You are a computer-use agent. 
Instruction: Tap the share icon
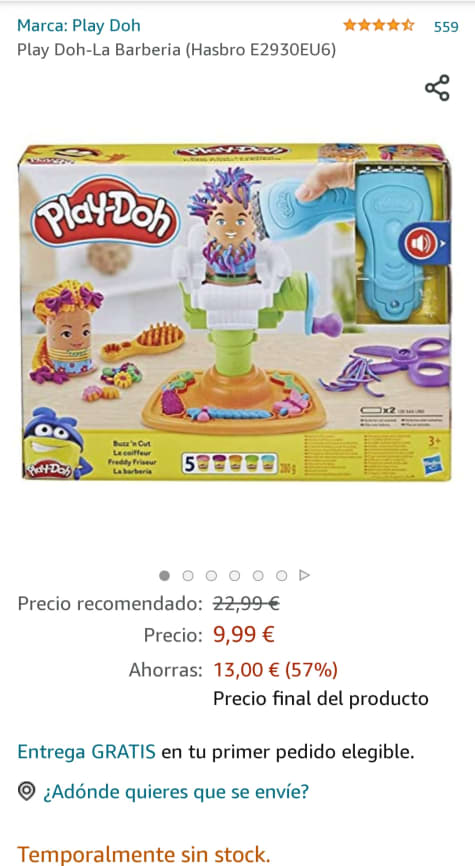tap(437, 88)
